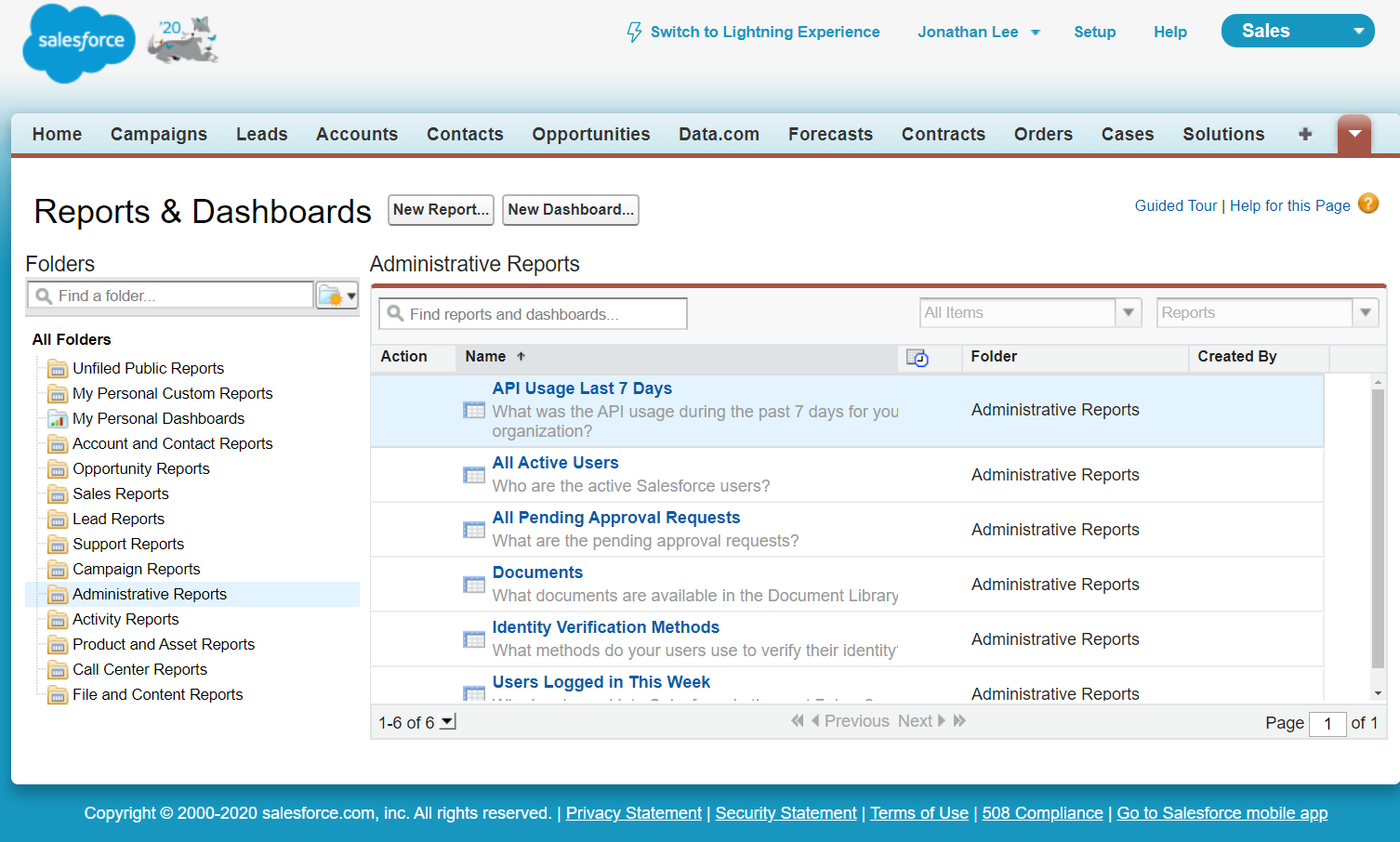This screenshot has width=1400, height=842.
Task: Expand the Jonathan Lee user menu
Action: [x=979, y=32]
